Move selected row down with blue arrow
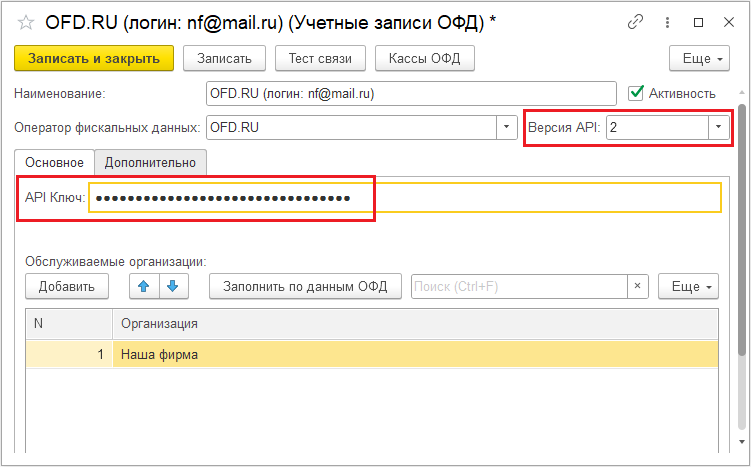 pos(173,286)
